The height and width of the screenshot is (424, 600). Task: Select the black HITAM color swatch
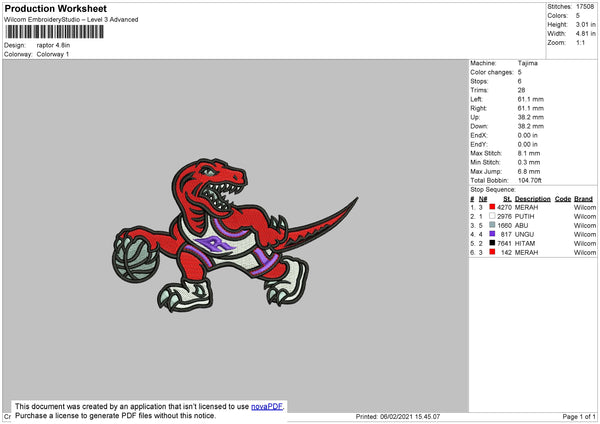(492, 243)
